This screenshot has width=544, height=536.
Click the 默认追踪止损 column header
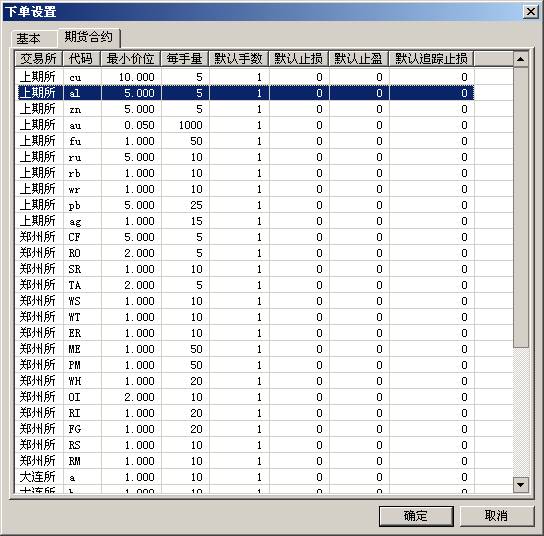431,59
